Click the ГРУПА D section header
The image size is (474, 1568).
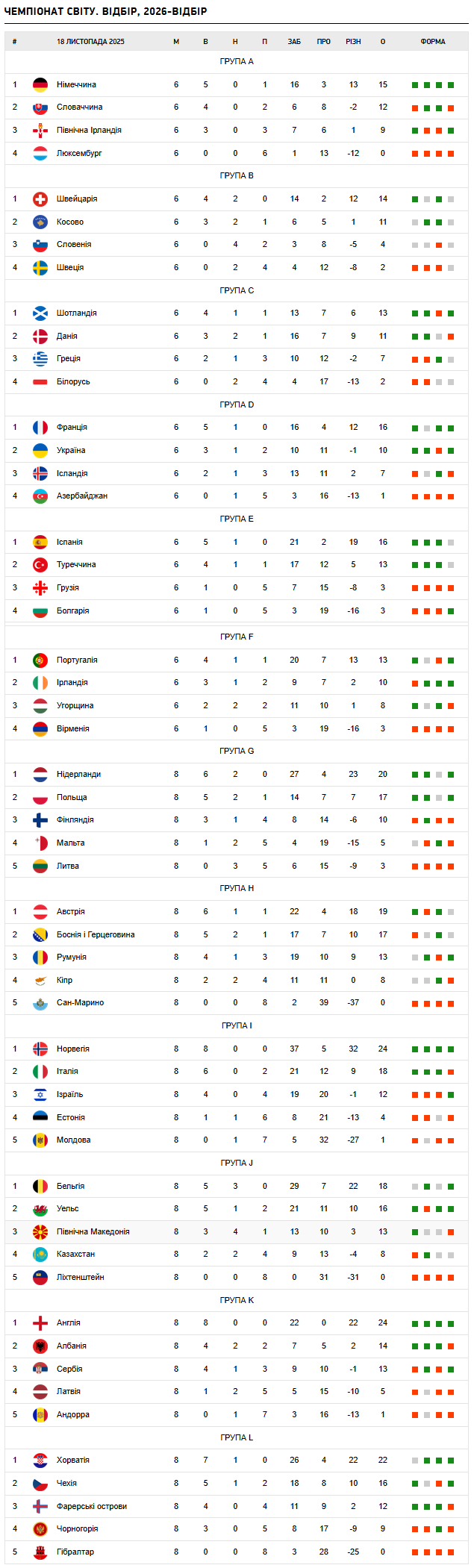pos(237,405)
